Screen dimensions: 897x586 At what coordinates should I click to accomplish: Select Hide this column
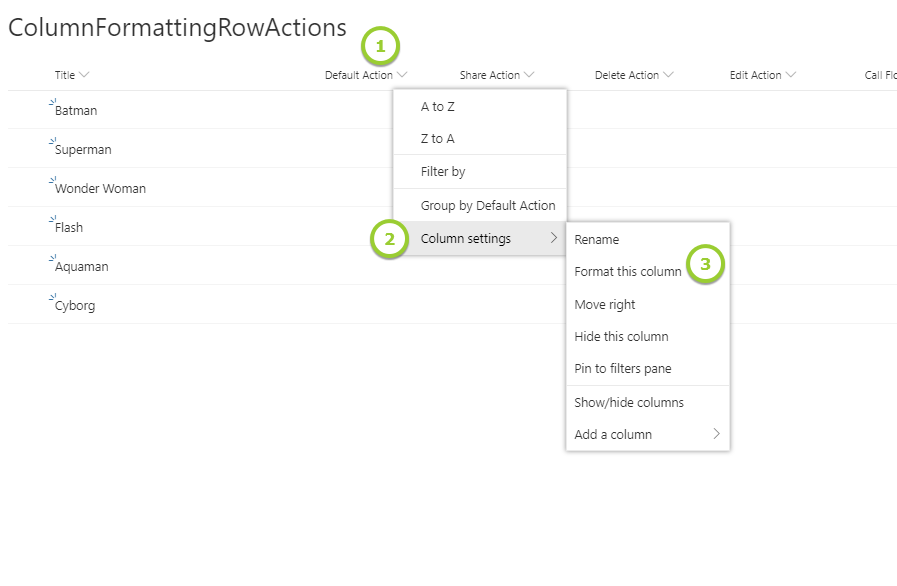tap(621, 337)
